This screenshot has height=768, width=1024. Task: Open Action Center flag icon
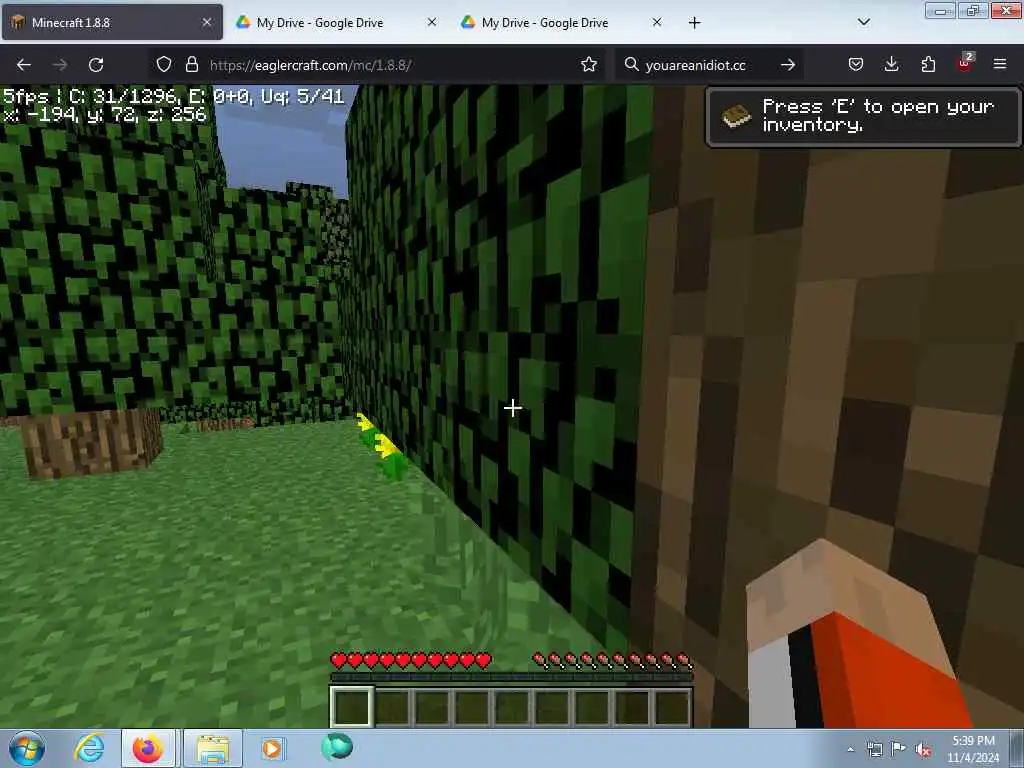click(x=899, y=749)
